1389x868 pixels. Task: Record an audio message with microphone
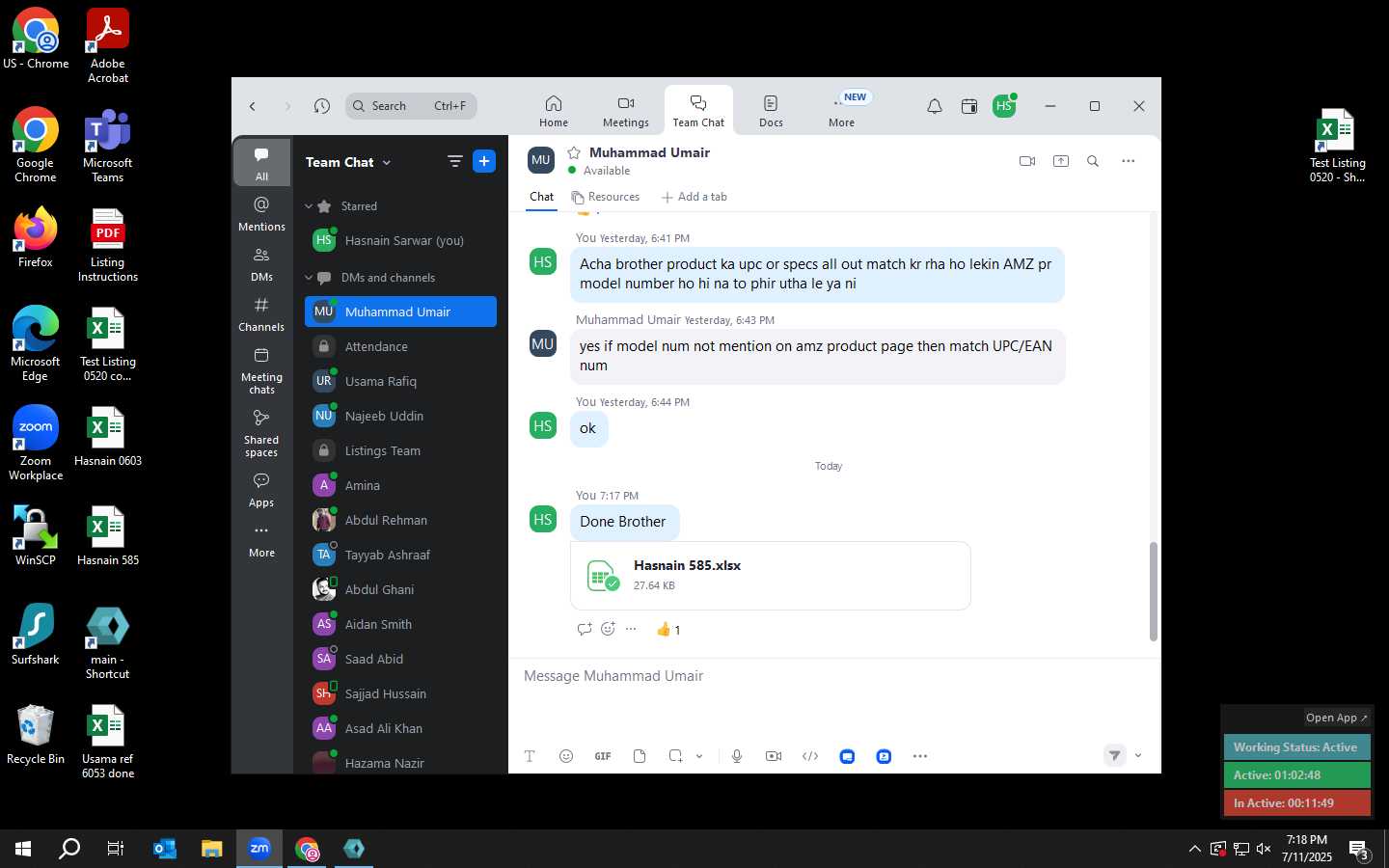(737, 756)
